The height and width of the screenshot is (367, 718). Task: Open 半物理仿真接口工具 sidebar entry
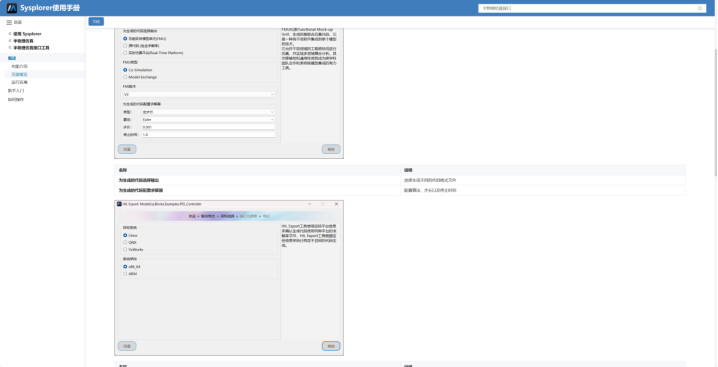click(31, 48)
